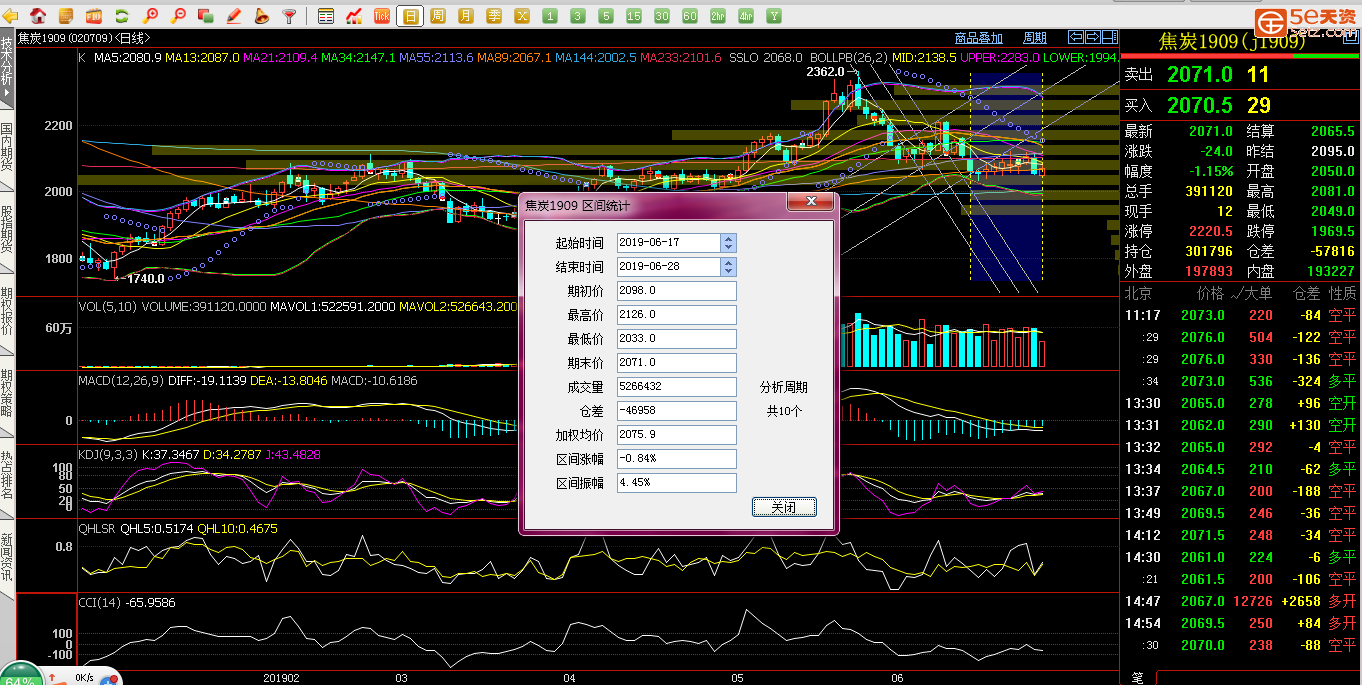Click the orange X period button

522,16
